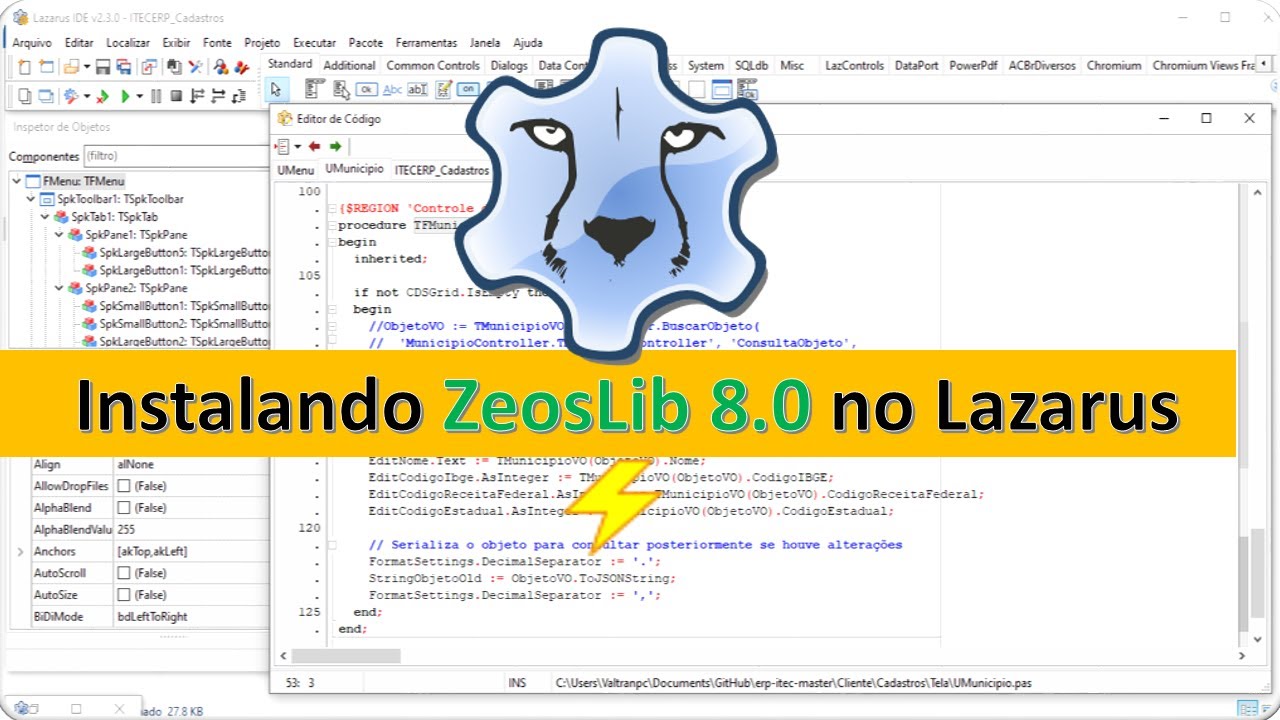Click the New Unit toolbar icon
This screenshot has height=720, width=1280.
click(24, 67)
